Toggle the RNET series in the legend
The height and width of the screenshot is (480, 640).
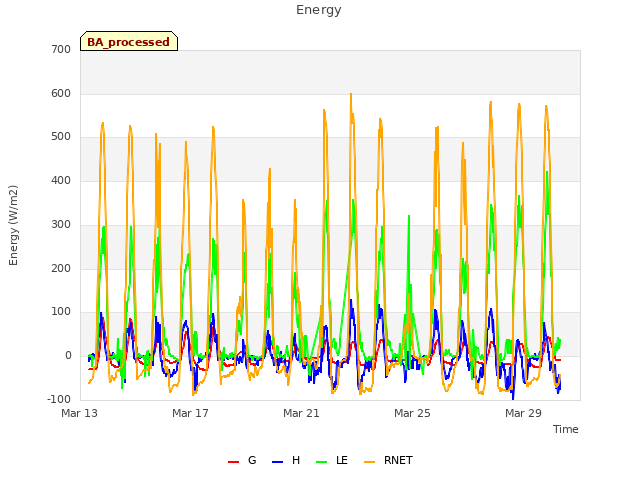(388, 460)
